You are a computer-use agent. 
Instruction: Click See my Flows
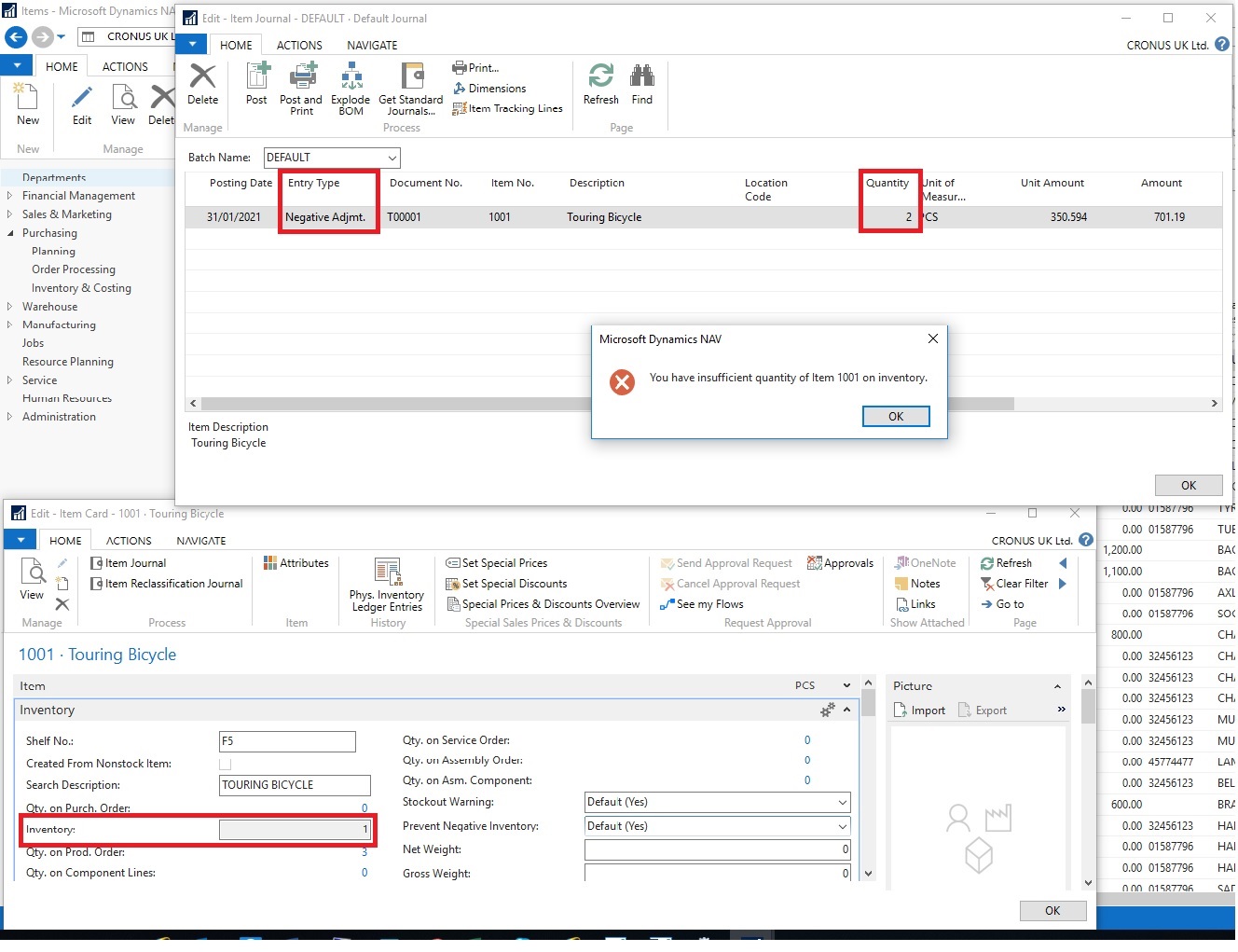click(702, 604)
